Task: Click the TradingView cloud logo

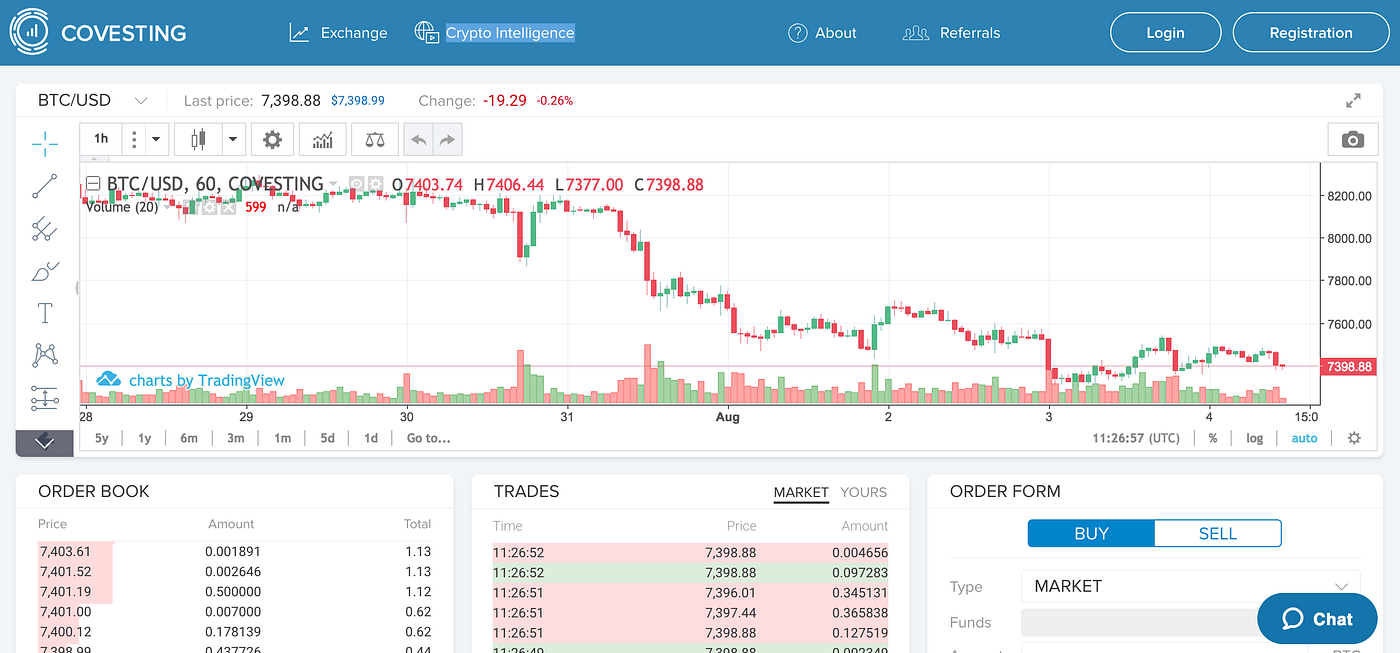Action: [x=109, y=380]
